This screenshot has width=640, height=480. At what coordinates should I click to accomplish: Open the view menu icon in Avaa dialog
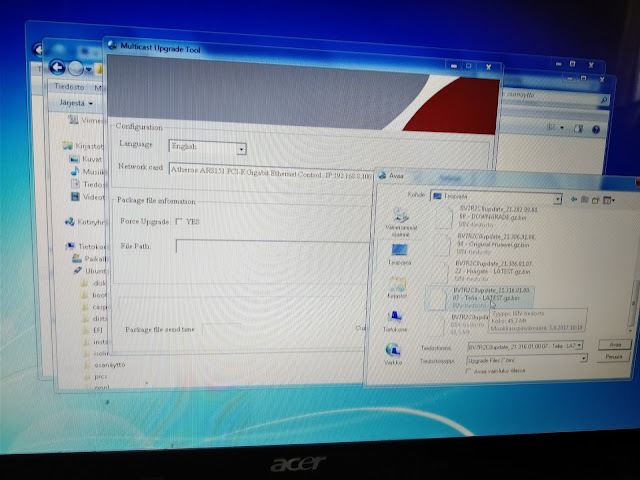click(609, 200)
